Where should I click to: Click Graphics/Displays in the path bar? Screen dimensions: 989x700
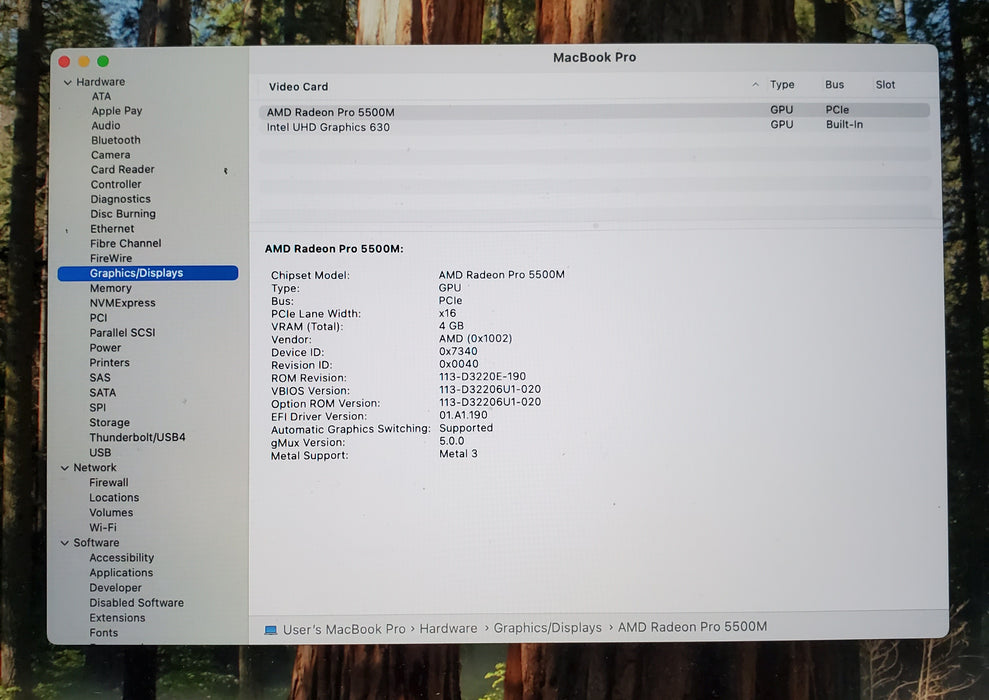pyautogui.click(x=547, y=628)
